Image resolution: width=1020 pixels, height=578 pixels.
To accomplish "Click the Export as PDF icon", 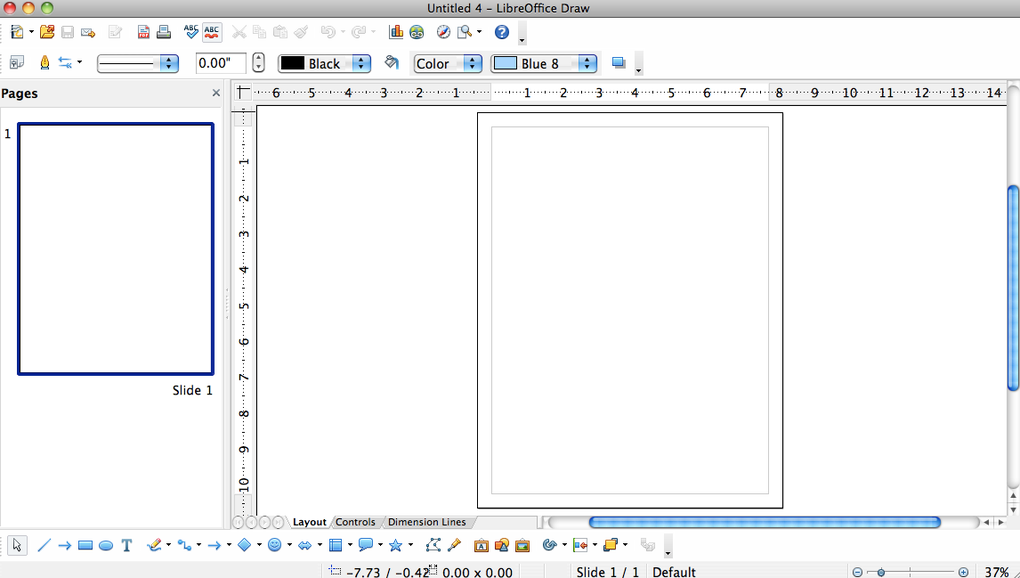I will pos(143,32).
